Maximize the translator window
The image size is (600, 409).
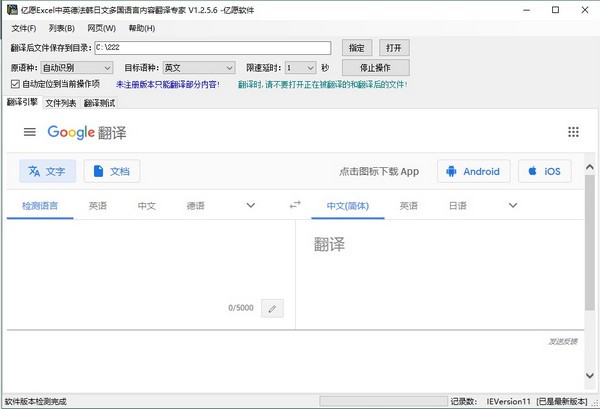(556, 10)
